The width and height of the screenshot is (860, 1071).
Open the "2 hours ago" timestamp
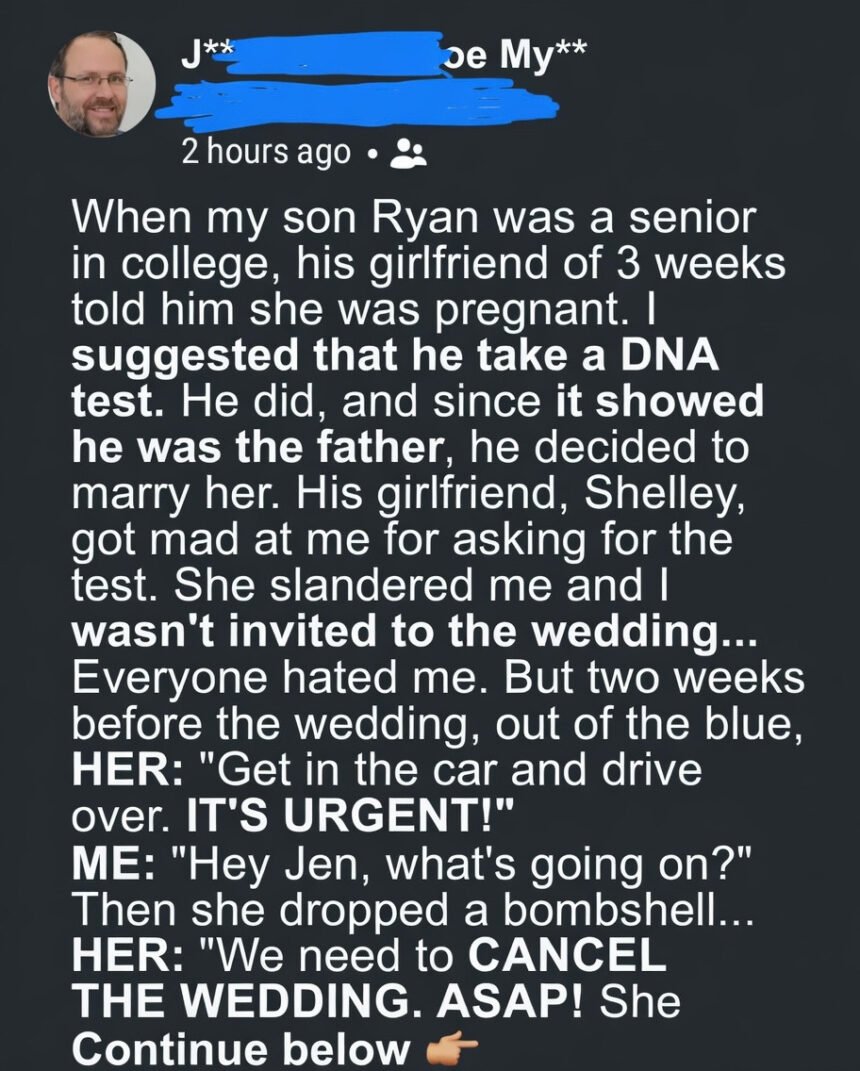[x=266, y=152]
